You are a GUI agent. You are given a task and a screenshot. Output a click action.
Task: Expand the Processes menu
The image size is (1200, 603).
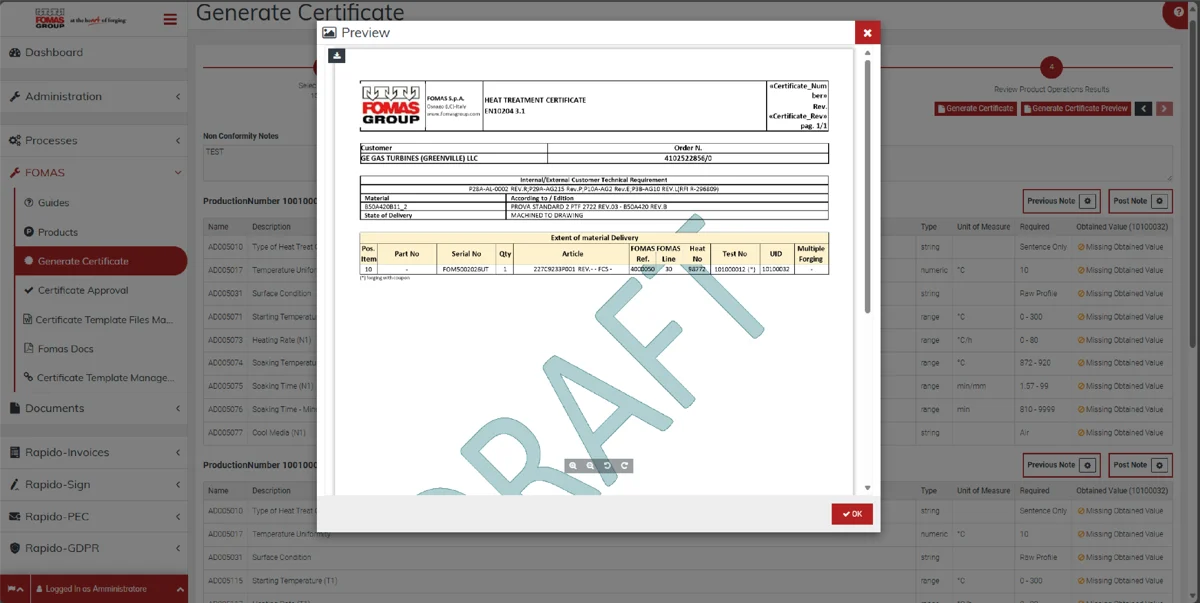[x=94, y=141]
